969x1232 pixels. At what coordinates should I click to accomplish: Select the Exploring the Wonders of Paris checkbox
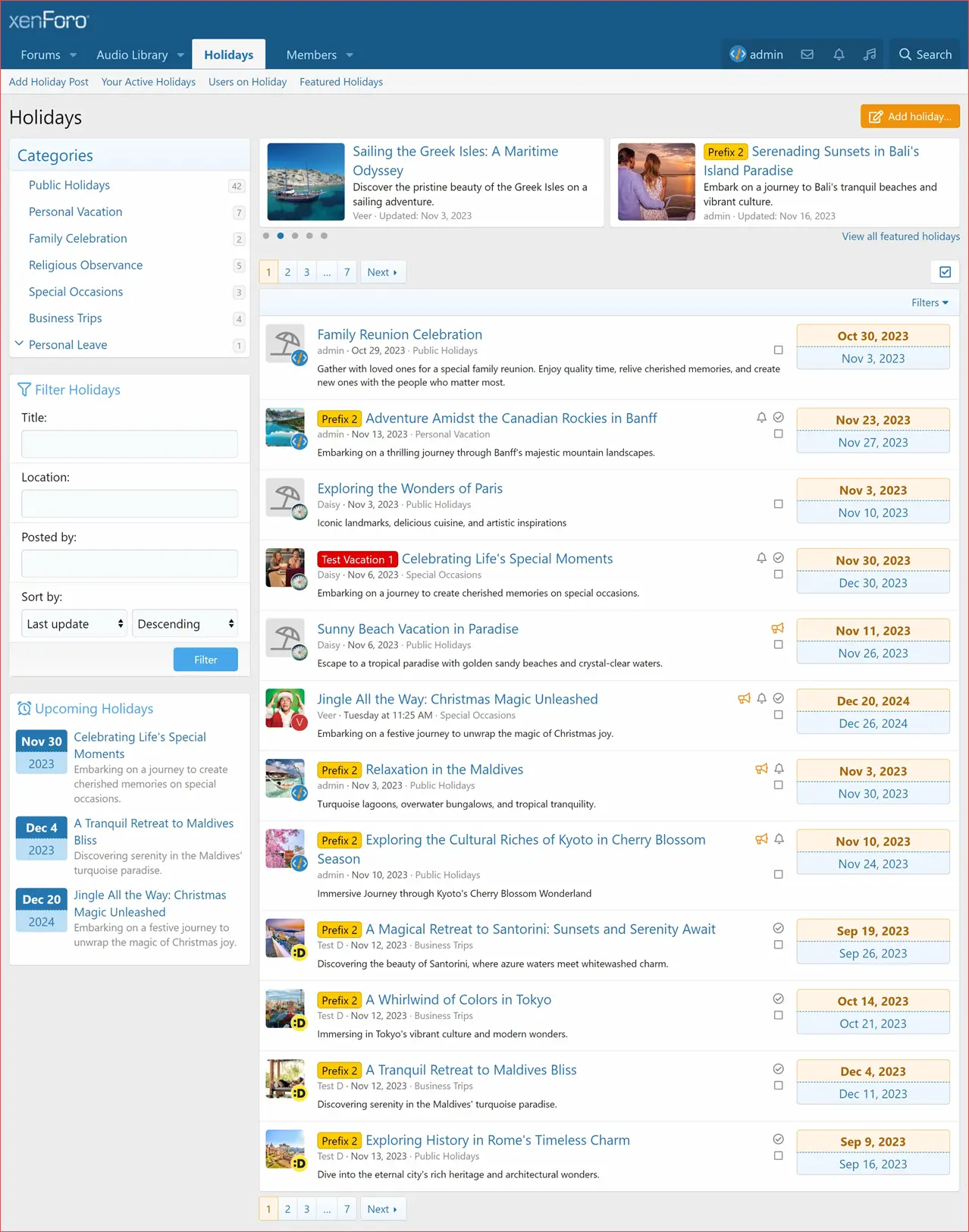(x=778, y=504)
